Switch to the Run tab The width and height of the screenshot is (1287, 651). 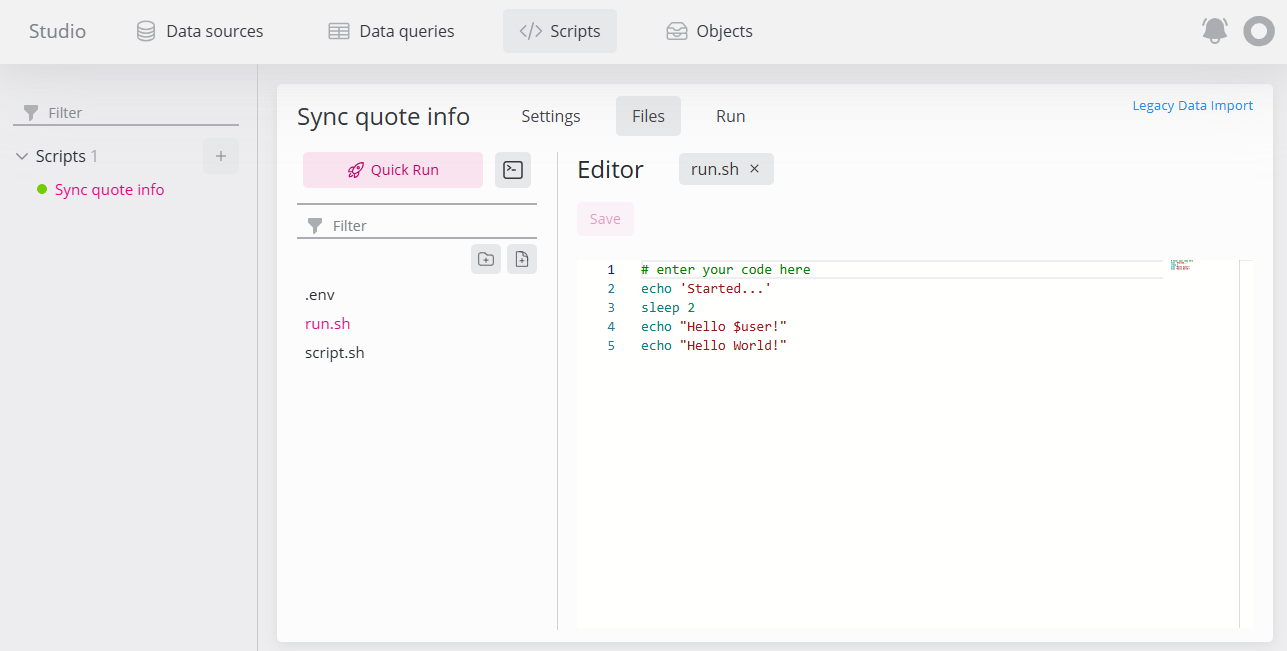pos(730,116)
